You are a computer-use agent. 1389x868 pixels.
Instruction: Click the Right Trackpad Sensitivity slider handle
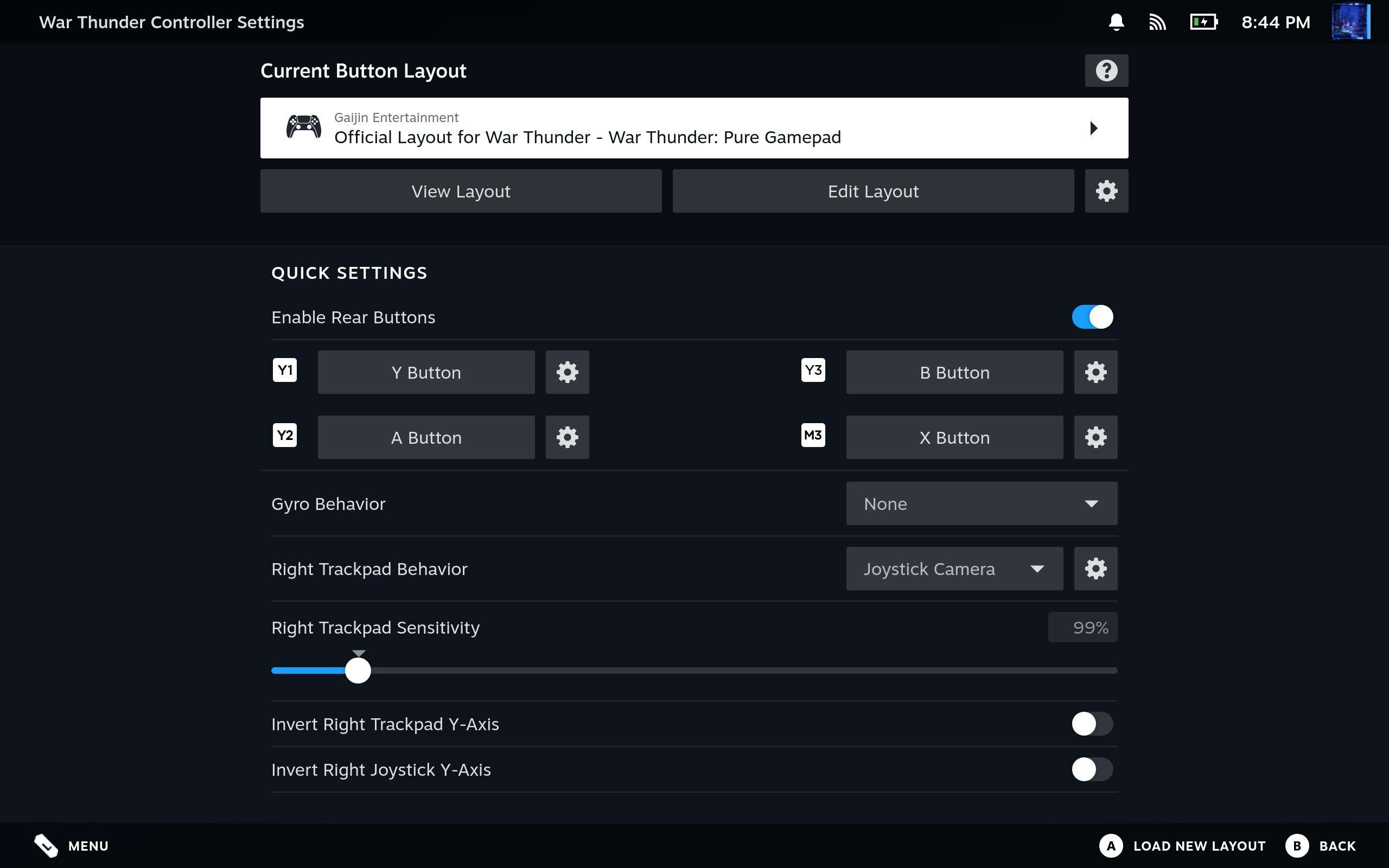358,671
